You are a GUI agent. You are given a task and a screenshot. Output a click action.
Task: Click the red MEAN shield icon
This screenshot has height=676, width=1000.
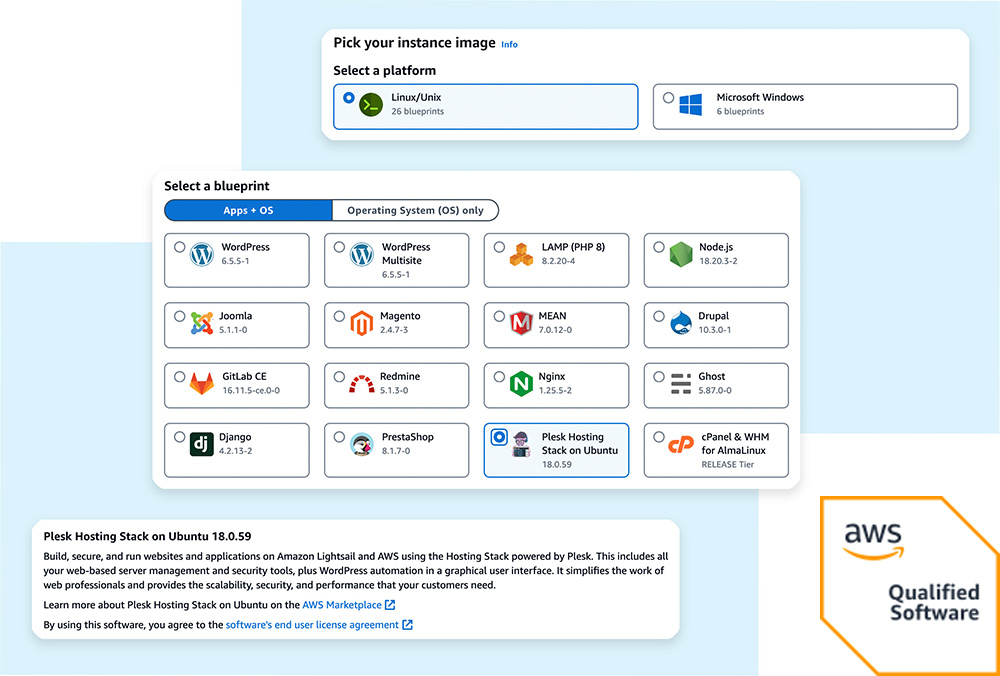[x=521, y=323]
